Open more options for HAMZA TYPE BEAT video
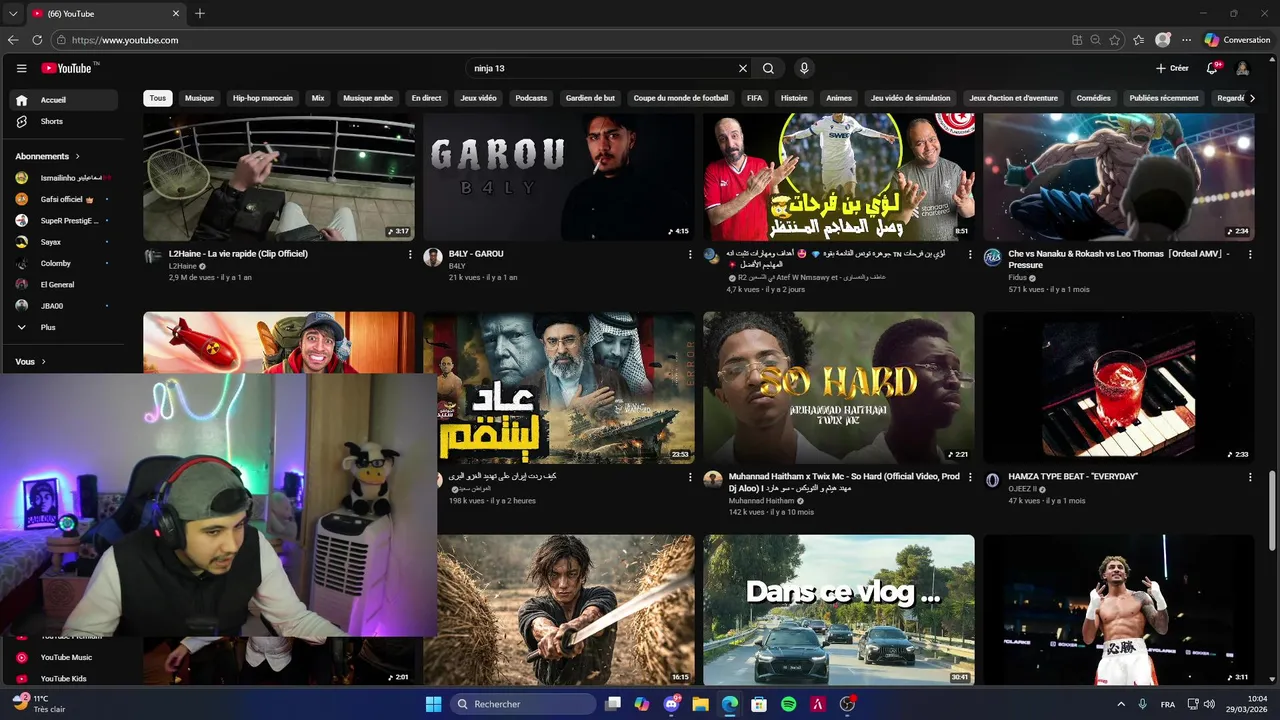1280x720 pixels. (x=1250, y=477)
